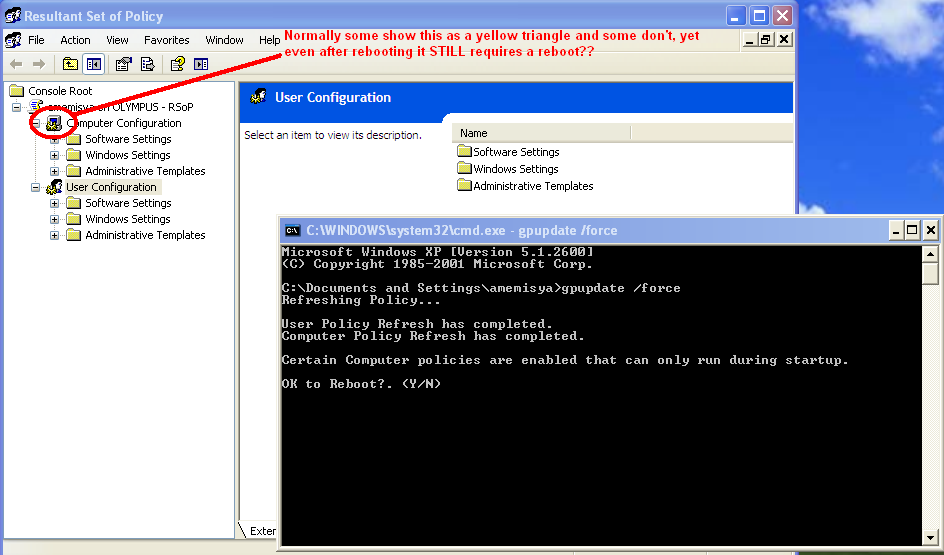The image size is (944, 555).
Task: Maximize the Resultant Set of Policy window
Action: pyautogui.click(x=759, y=16)
